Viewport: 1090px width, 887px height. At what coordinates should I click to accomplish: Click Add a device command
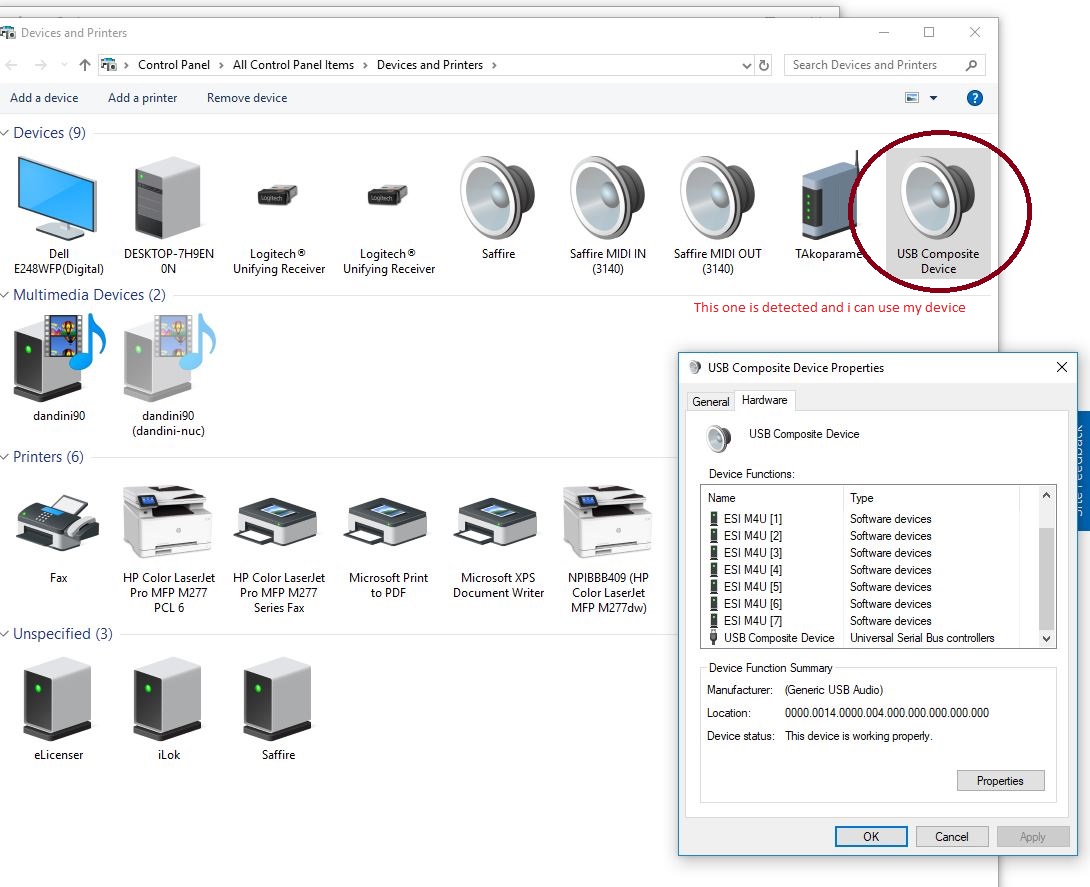point(44,98)
